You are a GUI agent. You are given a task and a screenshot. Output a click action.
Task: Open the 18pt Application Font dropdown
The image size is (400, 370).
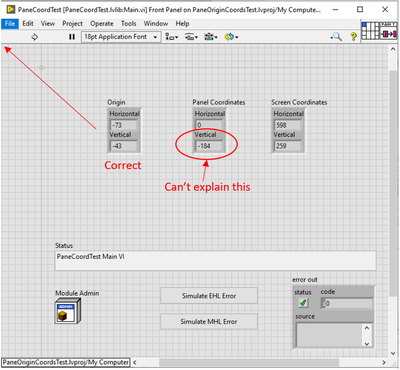point(121,37)
